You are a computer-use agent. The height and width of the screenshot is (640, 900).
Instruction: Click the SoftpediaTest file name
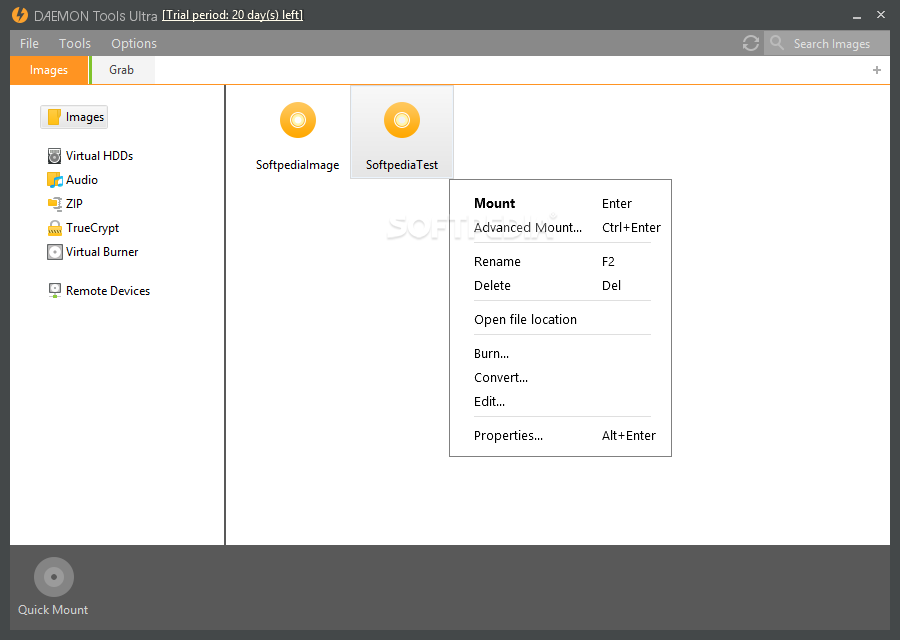tap(402, 165)
